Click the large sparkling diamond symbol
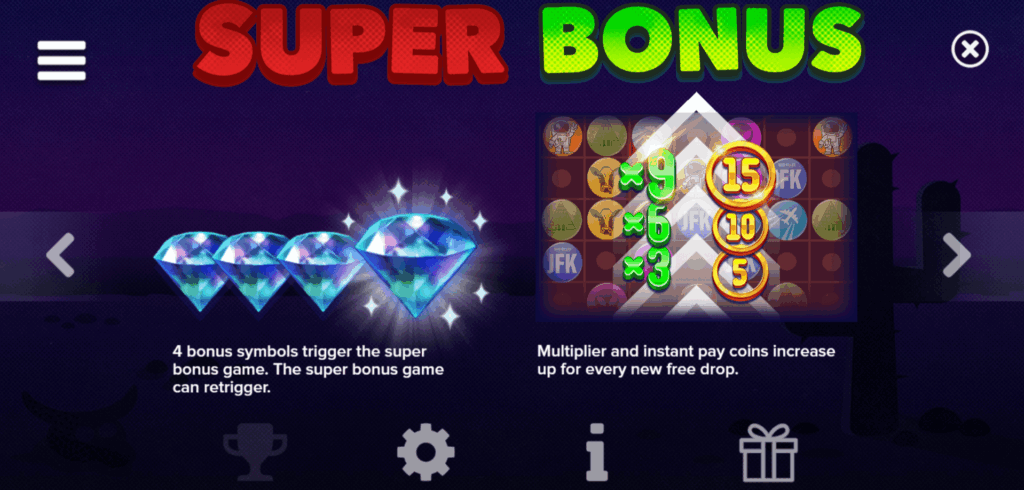The image size is (1024, 490). click(x=416, y=263)
